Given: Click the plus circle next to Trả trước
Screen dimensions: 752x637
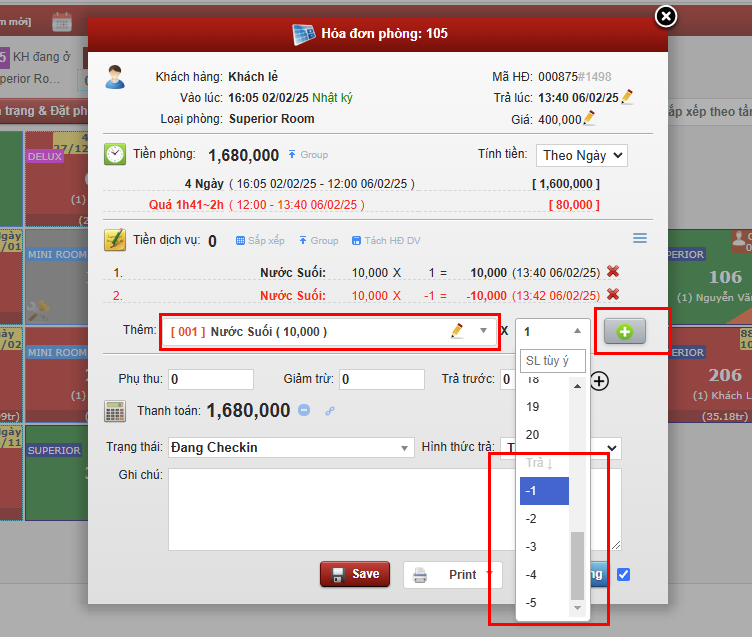Looking at the screenshot, I should (599, 380).
